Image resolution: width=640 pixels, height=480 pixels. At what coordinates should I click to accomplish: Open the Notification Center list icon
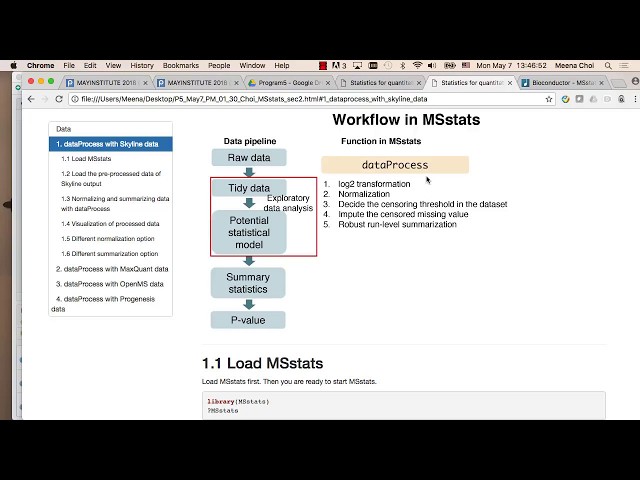[x=624, y=65]
